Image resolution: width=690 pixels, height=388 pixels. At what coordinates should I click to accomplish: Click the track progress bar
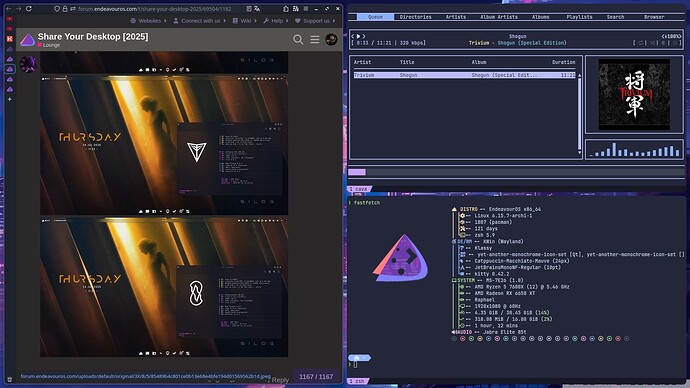516,172
